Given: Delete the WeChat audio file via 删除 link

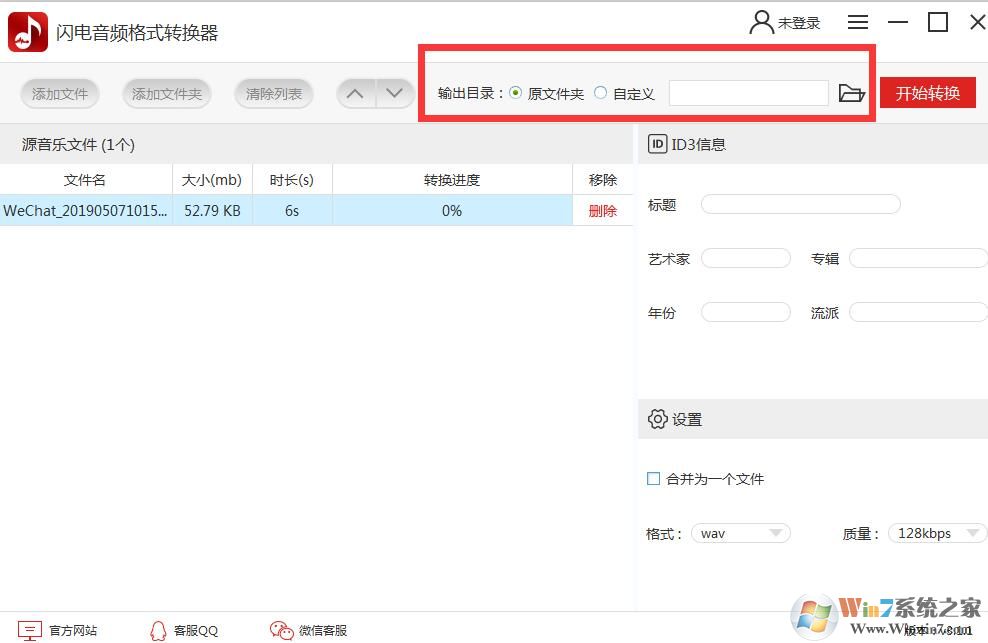Looking at the screenshot, I should click(602, 211).
